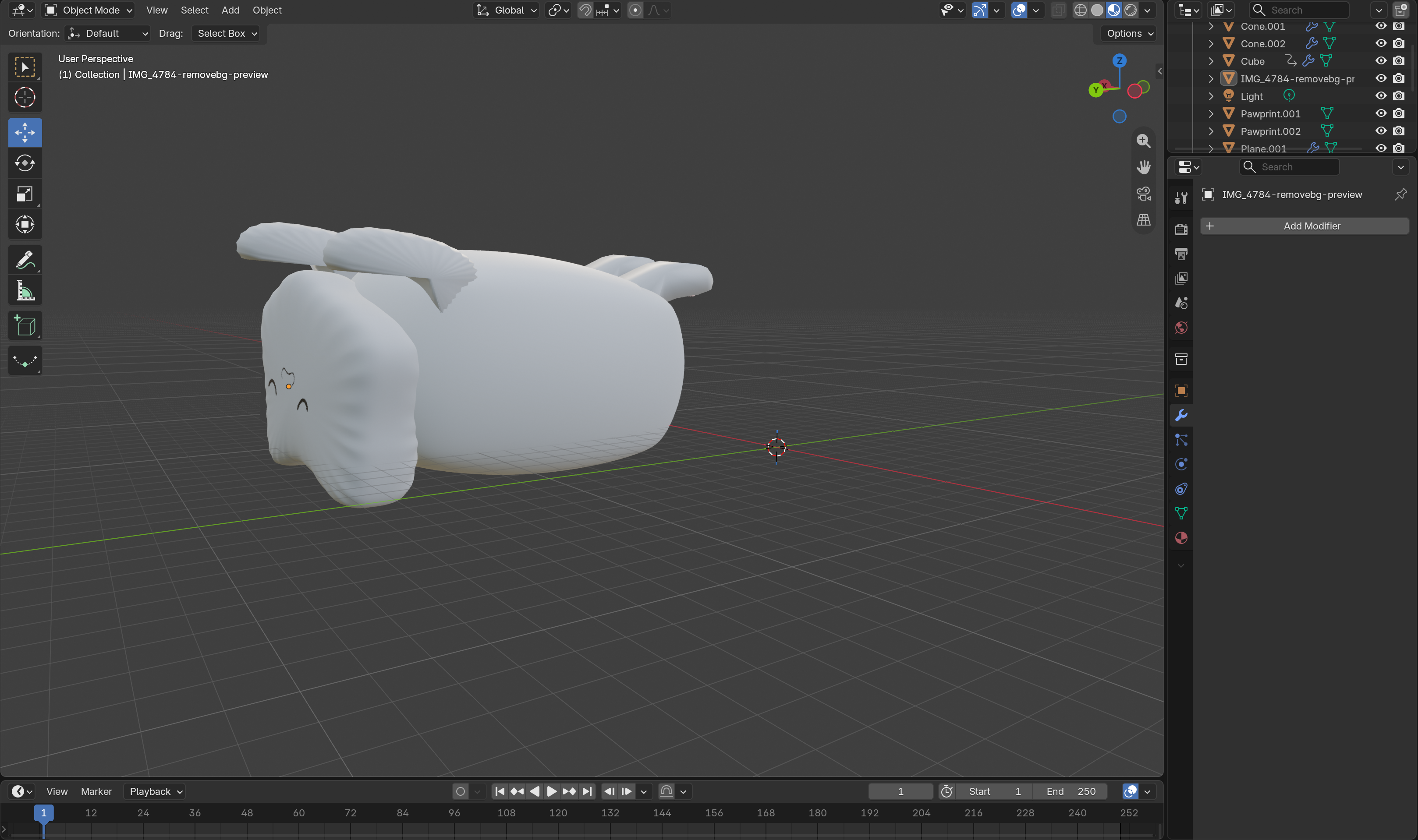The height and width of the screenshot is (840, 1418).
Task: Expand Cone.002 in outliner
Action: coord(1211,44)
